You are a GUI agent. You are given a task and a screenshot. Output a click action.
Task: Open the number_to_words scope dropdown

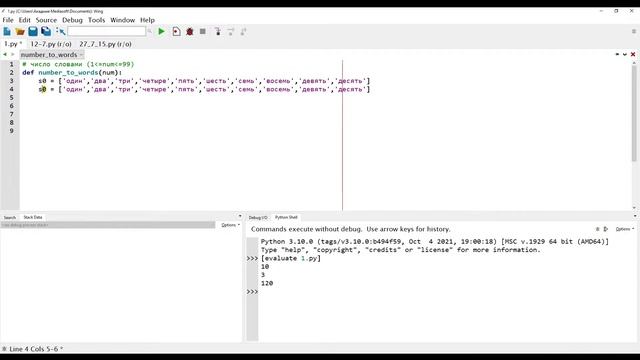[52, 54]
